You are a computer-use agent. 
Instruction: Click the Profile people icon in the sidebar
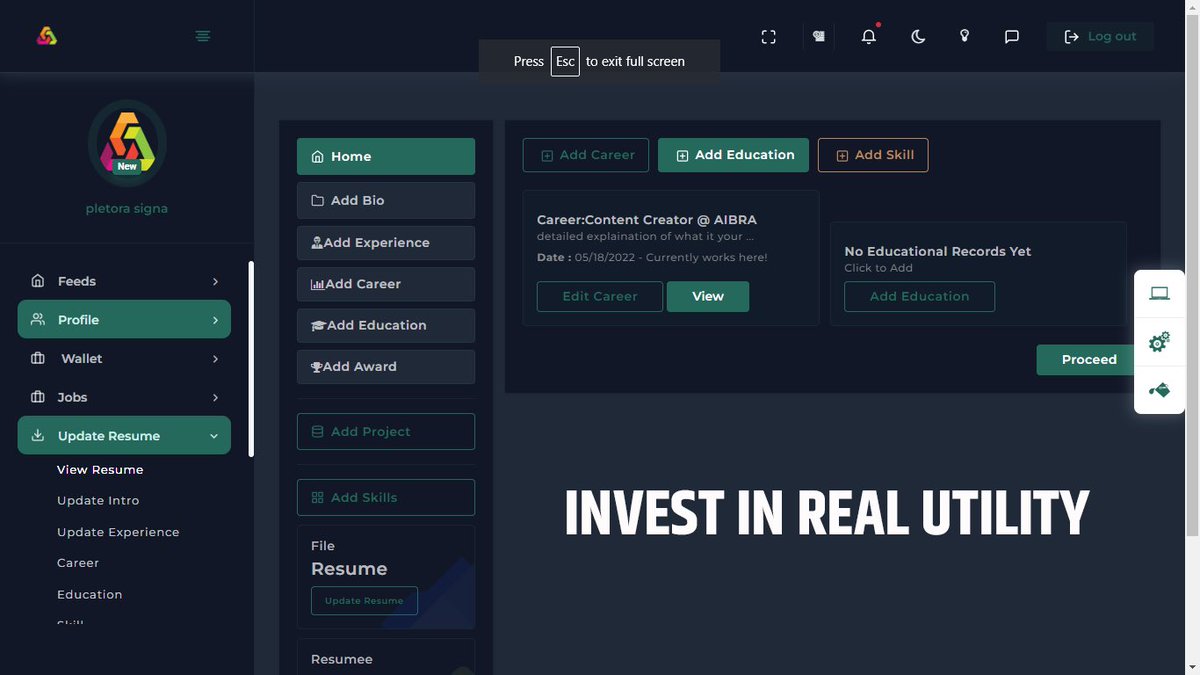38,320
